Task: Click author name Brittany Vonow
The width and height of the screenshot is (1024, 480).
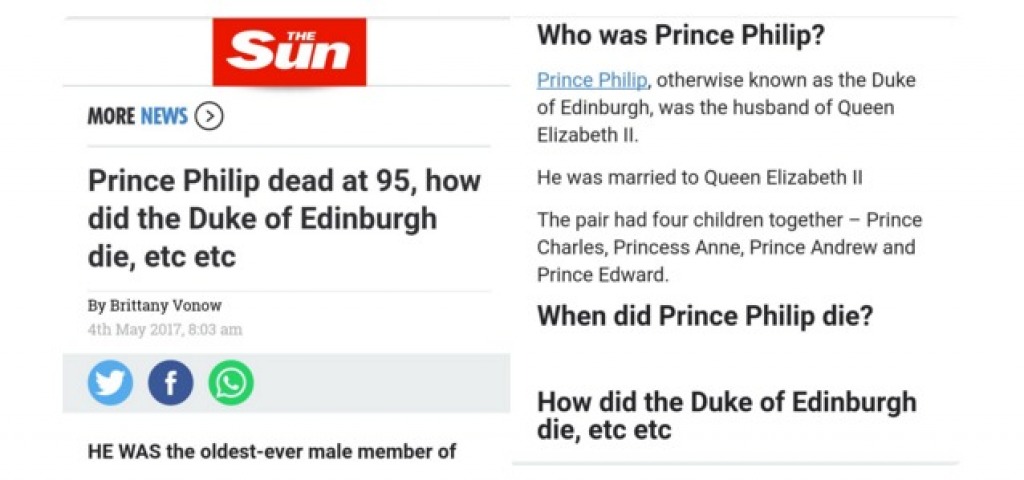Action: [x=166, y=305]
